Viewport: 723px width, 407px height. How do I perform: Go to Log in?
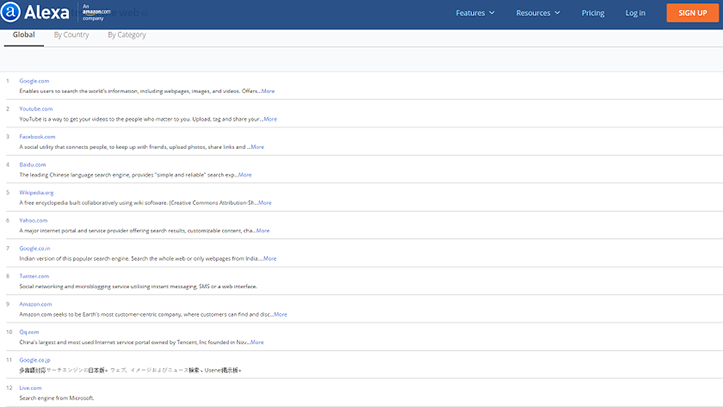point(635,13)
